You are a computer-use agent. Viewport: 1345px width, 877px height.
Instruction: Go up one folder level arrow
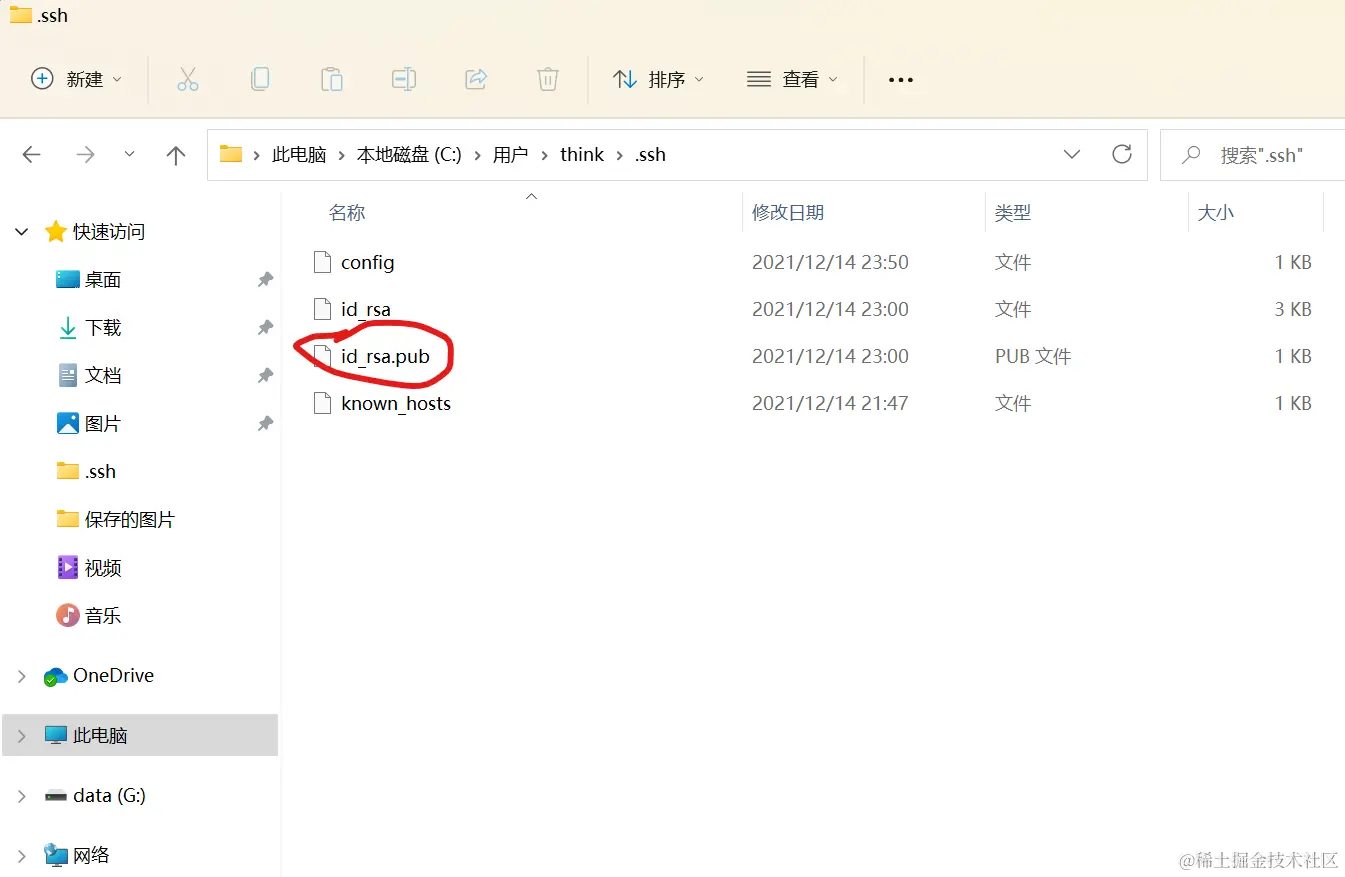[x=176, y=154]
